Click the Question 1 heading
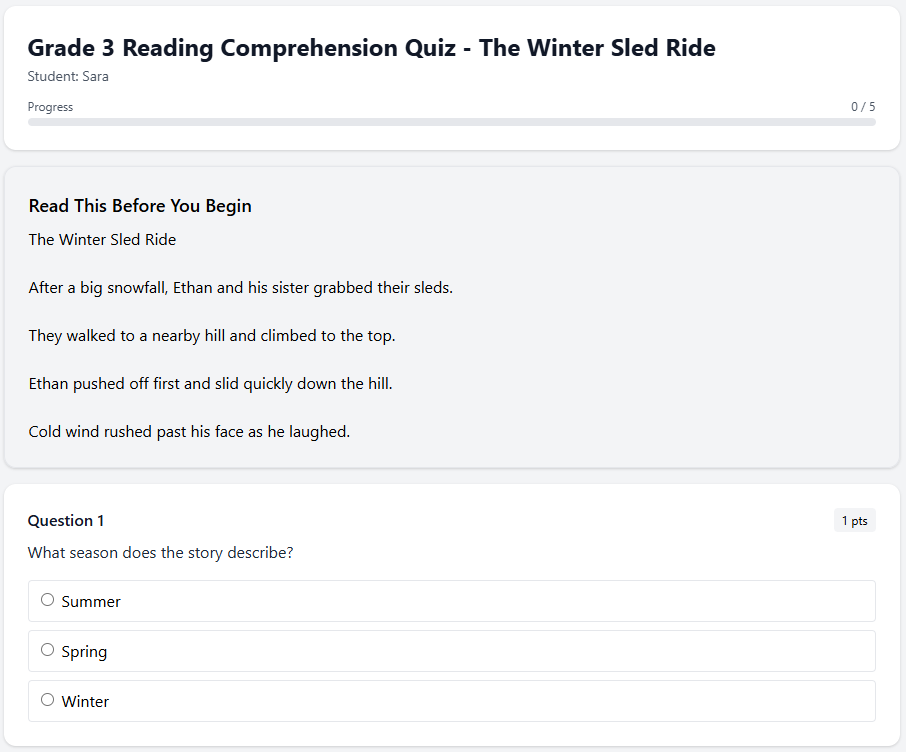 click(x=66, y=520)
